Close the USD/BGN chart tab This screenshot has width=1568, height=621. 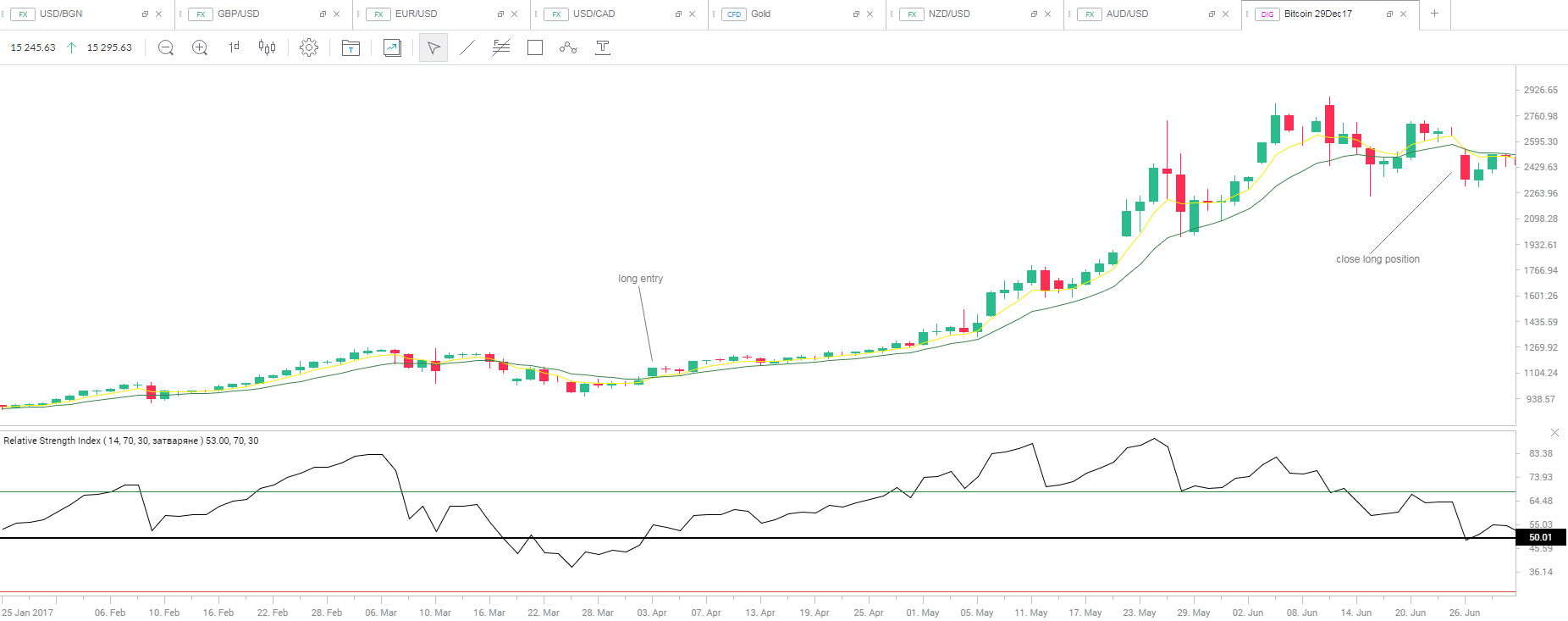[158, 14]
